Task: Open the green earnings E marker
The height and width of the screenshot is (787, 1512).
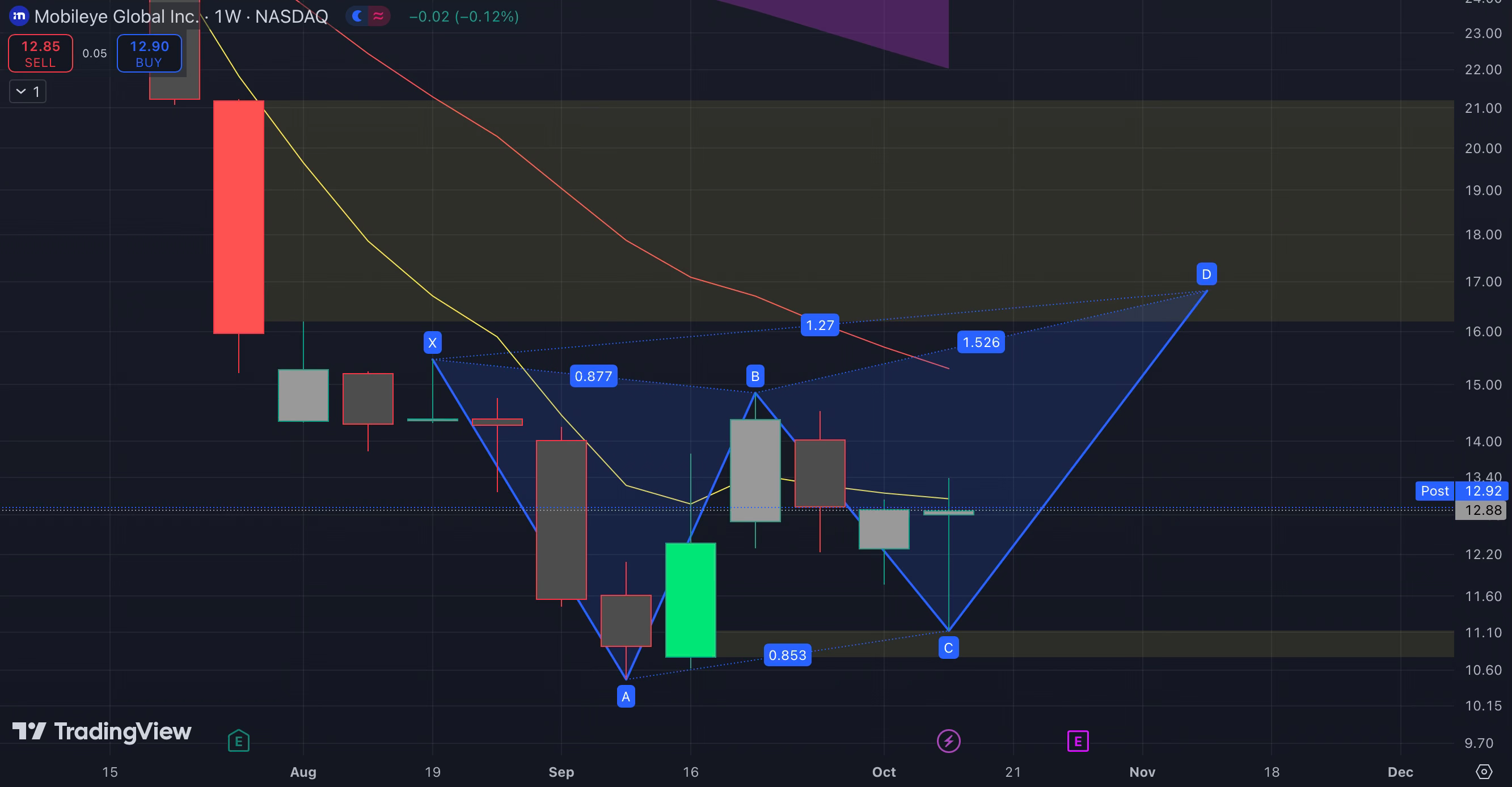Action: pyautogui.click(x=238, y=741)
